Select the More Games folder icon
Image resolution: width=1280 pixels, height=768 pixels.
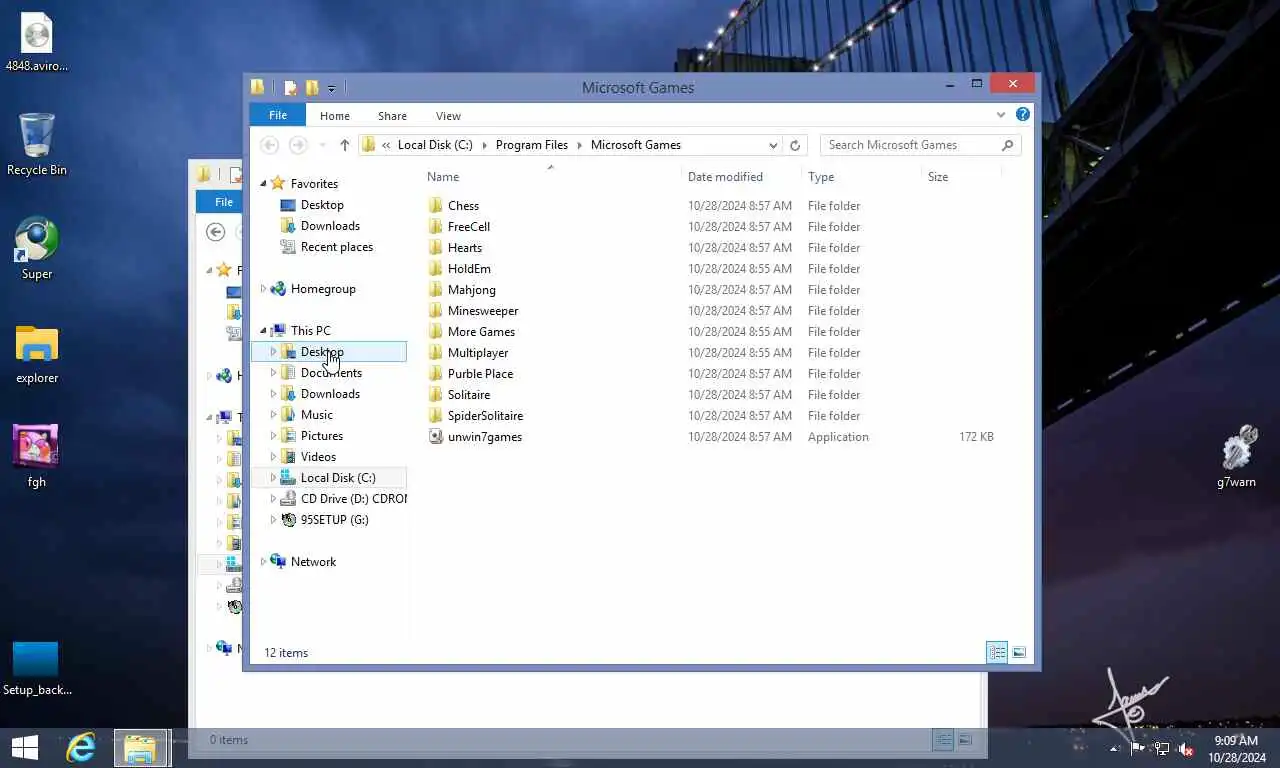tap(435, 331)
